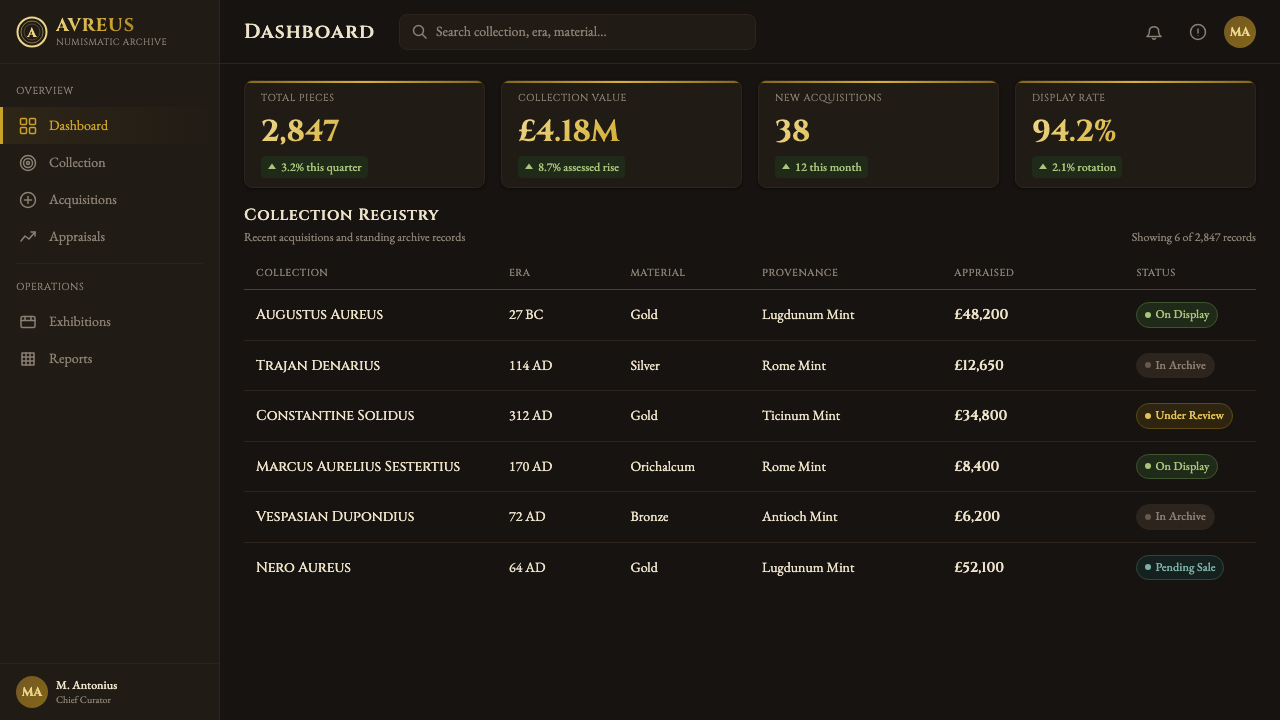
Task: Open the Nero Aureus record
Action: [x=750, y=568]
